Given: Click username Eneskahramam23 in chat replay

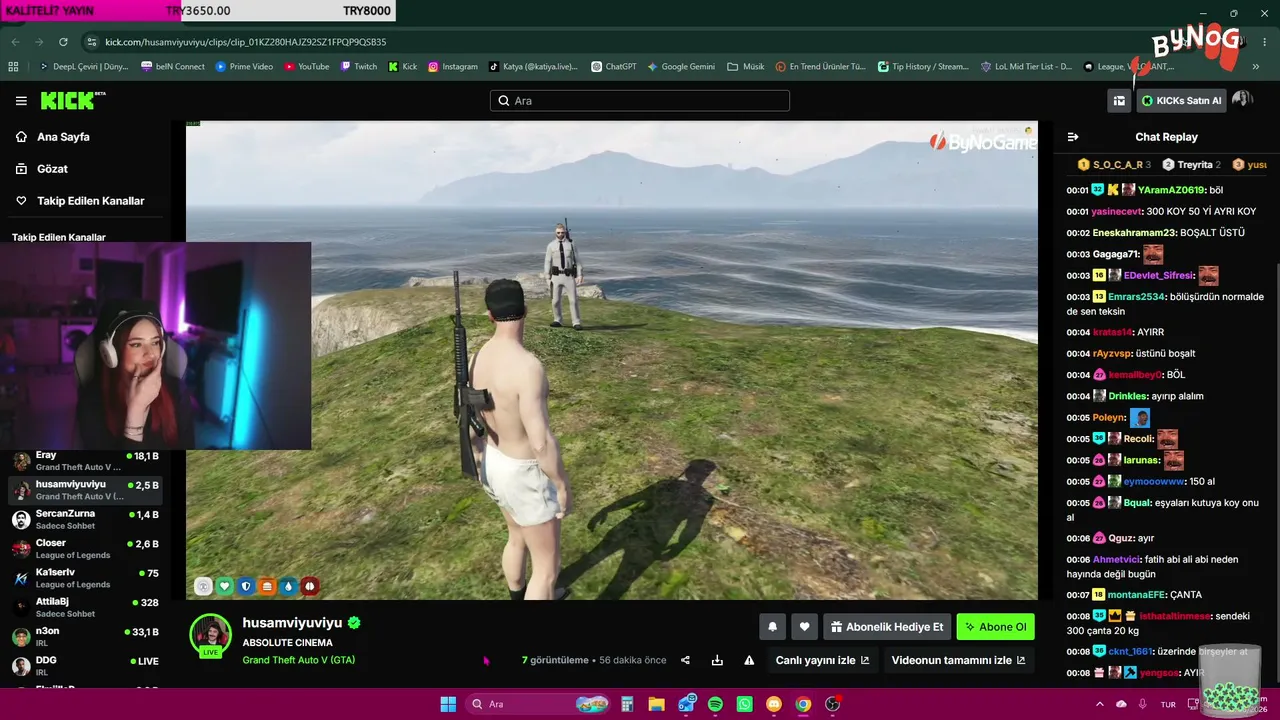Looking at the screenshot, I should (x=1134, y=233).
